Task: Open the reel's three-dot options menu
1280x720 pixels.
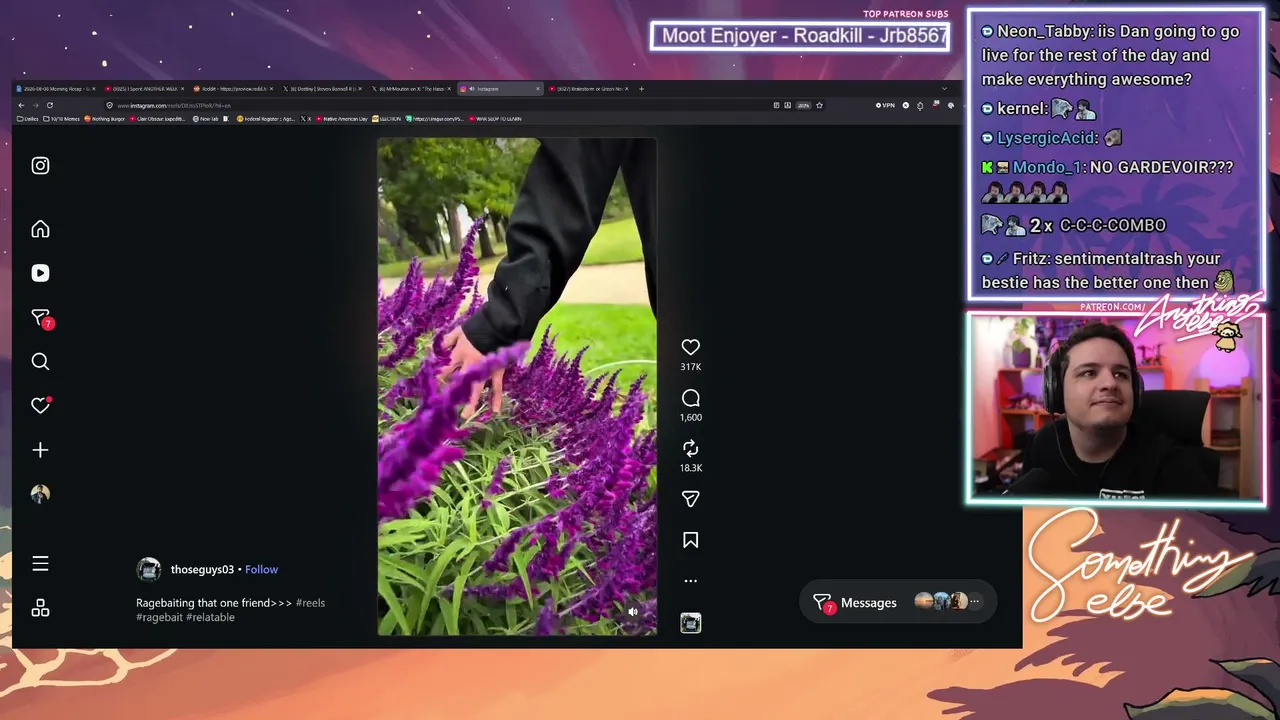Action: 690,581
